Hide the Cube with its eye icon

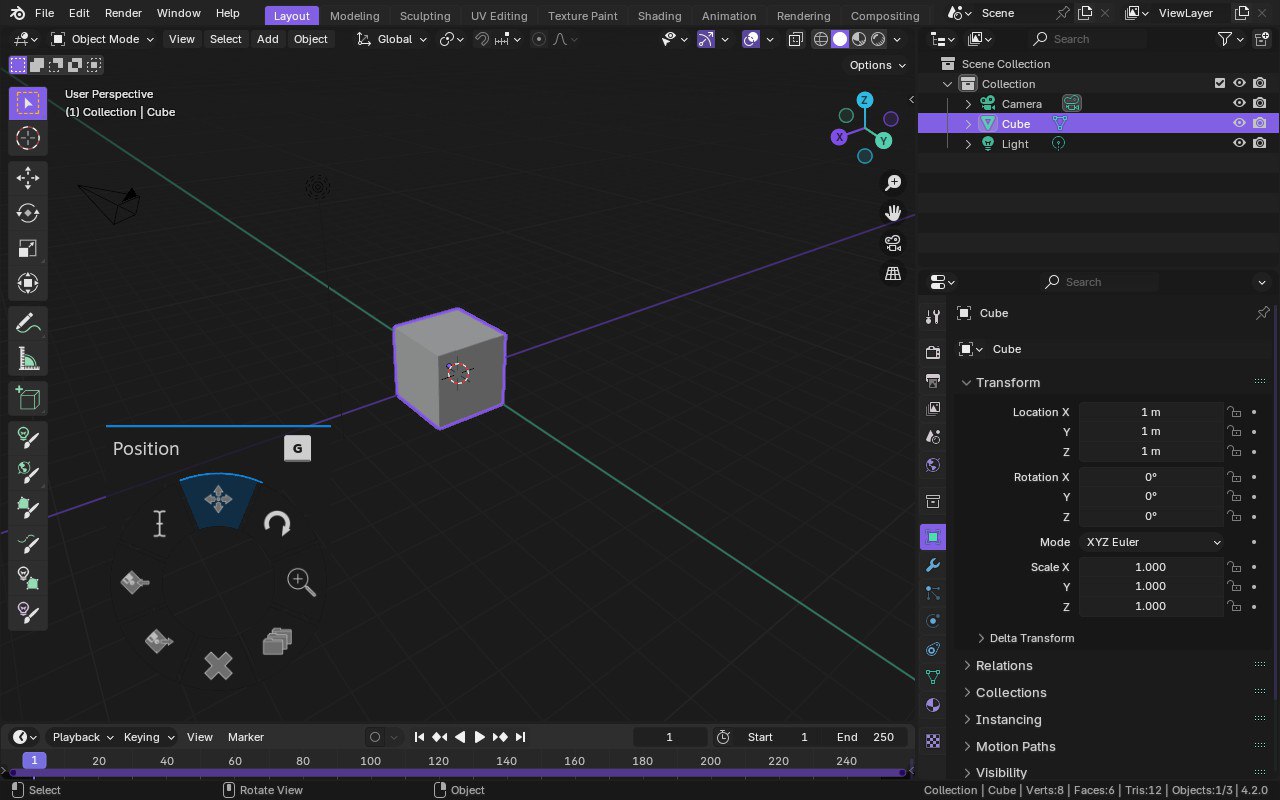click(x=1239, y=123)
